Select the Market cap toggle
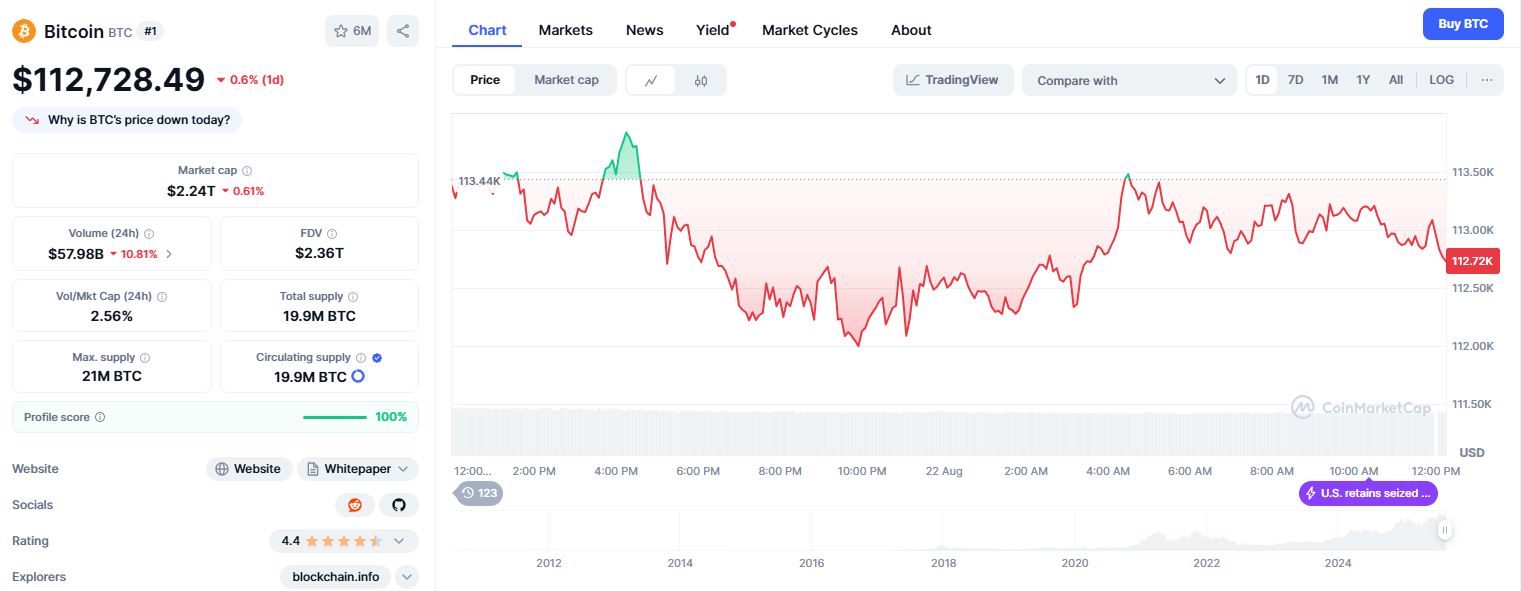This screenshot has width=1521, height=591. (566, 80)
